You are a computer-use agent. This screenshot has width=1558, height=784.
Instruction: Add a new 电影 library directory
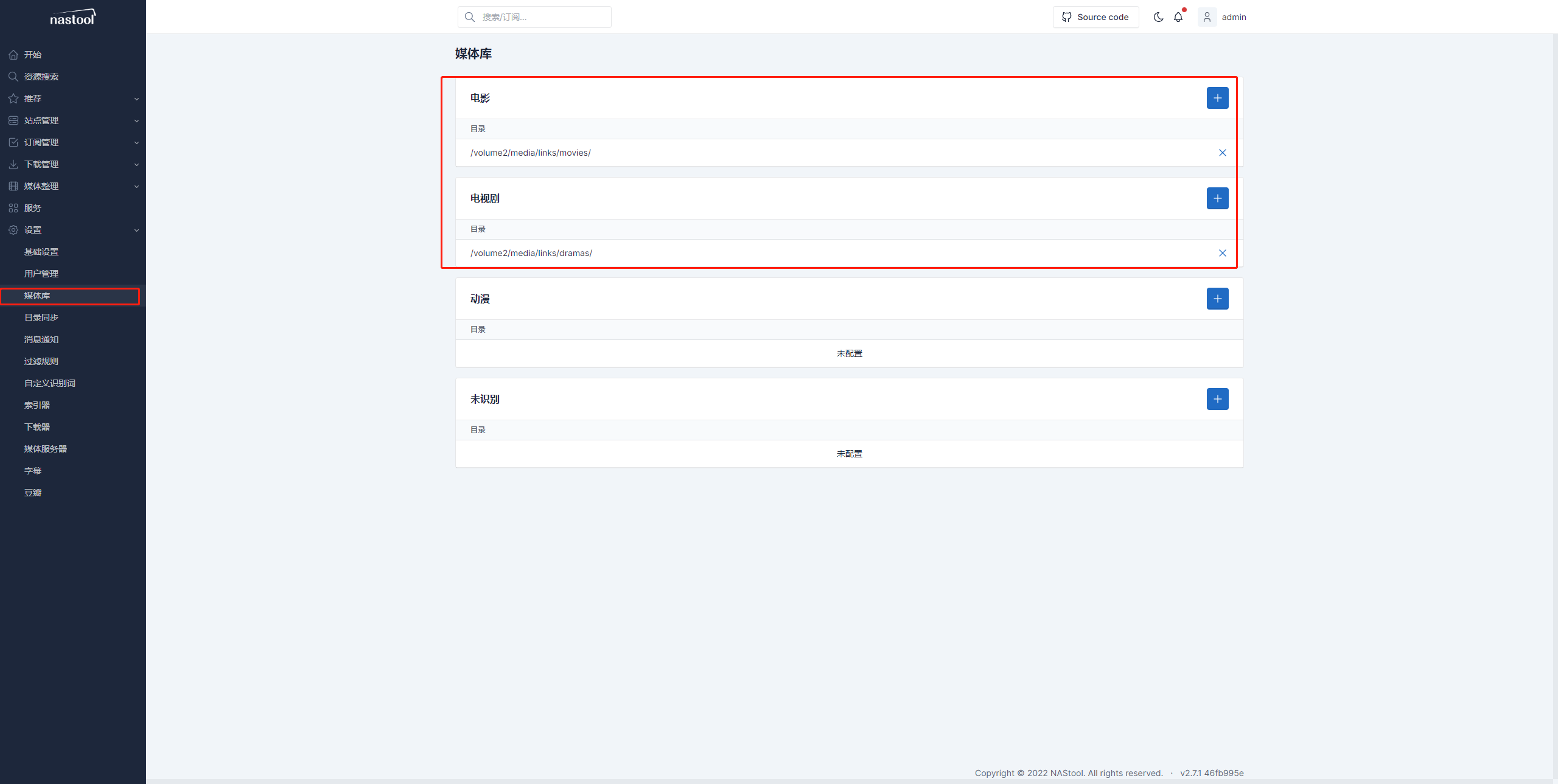point(1217,98)
